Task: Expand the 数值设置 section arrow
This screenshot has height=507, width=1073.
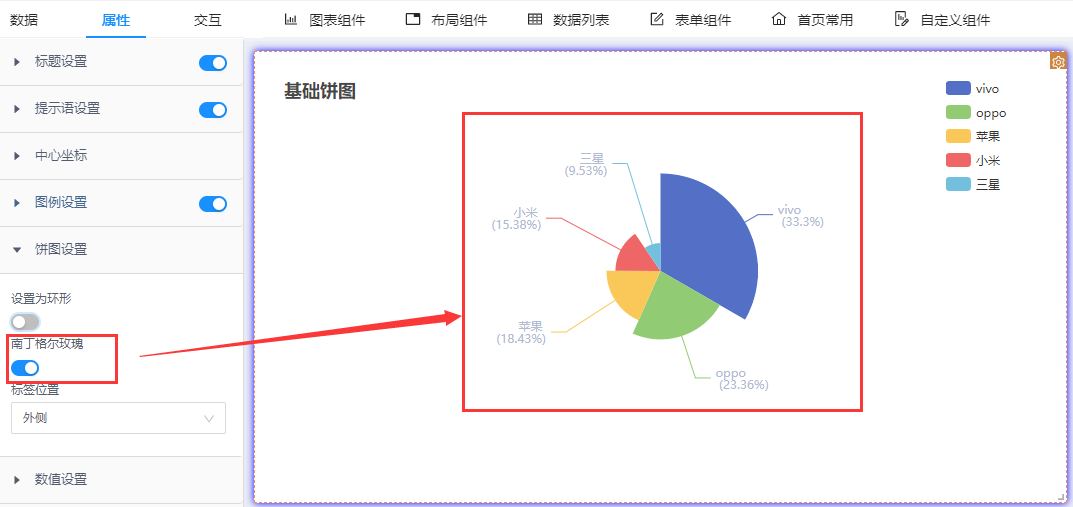Action: (17, 480)
